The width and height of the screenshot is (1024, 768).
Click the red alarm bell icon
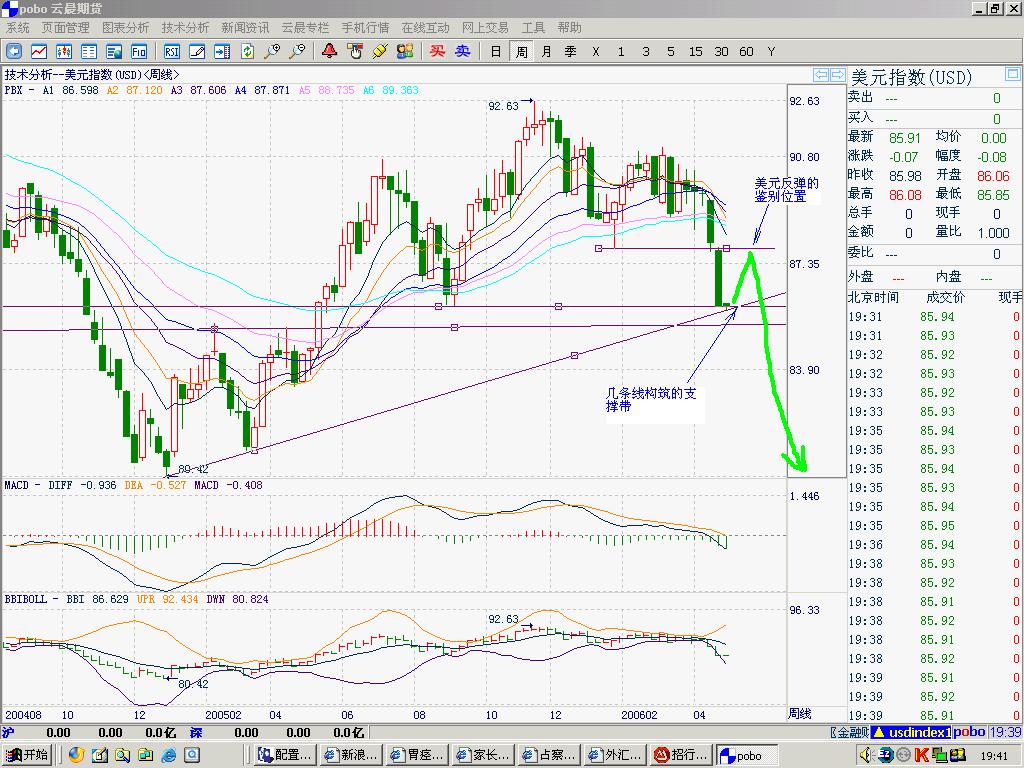330,51
